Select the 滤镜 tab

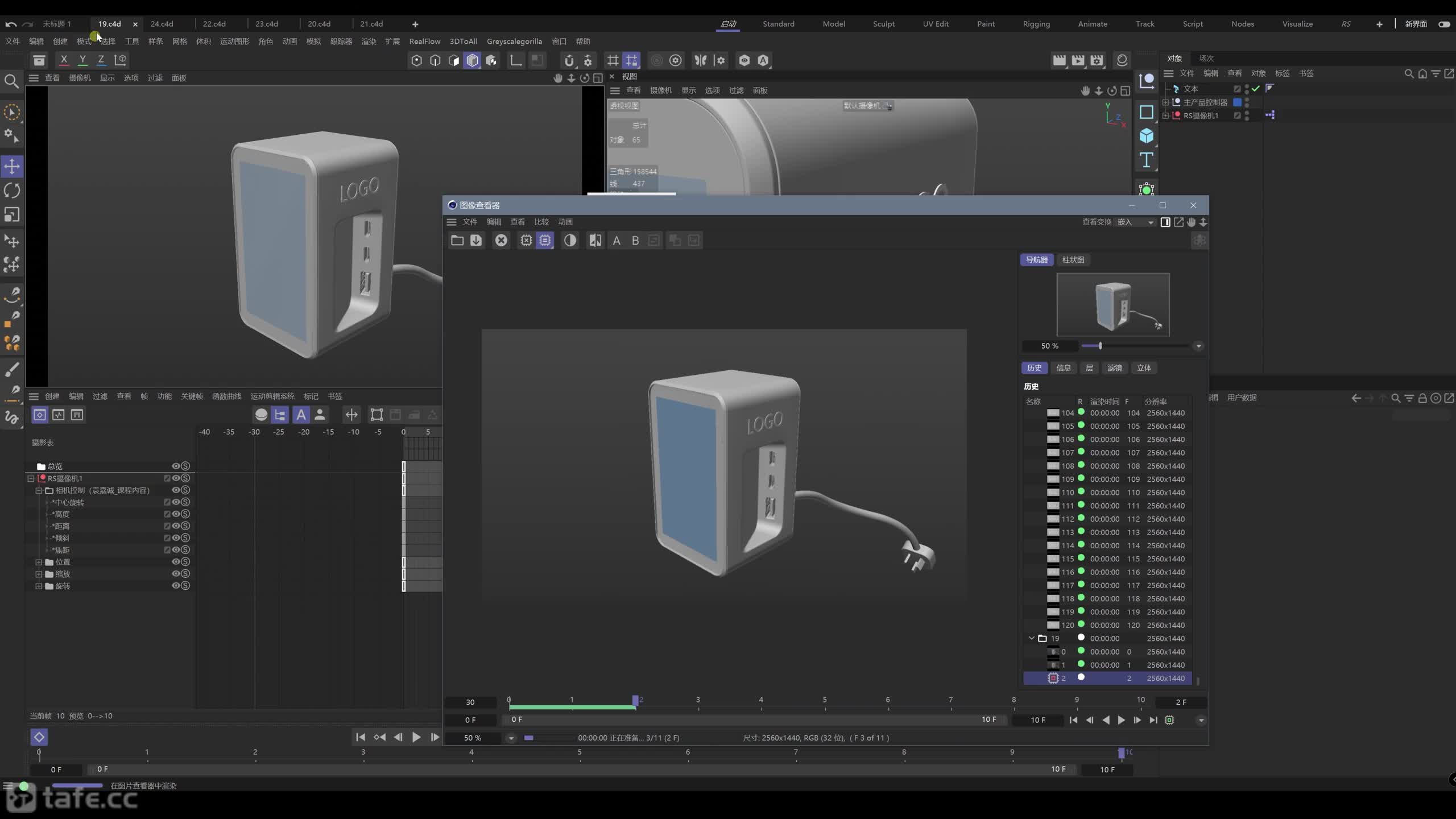click(1115, 368)
